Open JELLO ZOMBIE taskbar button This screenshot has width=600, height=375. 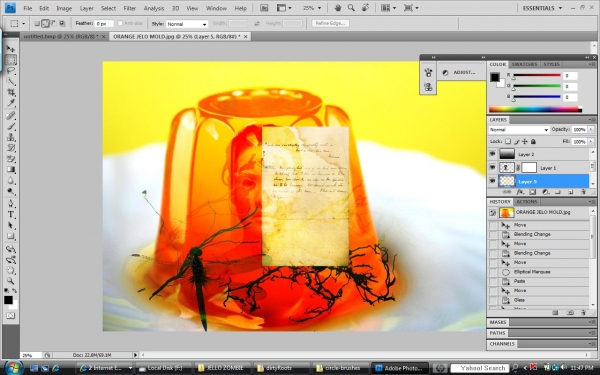tap(222, 368)
